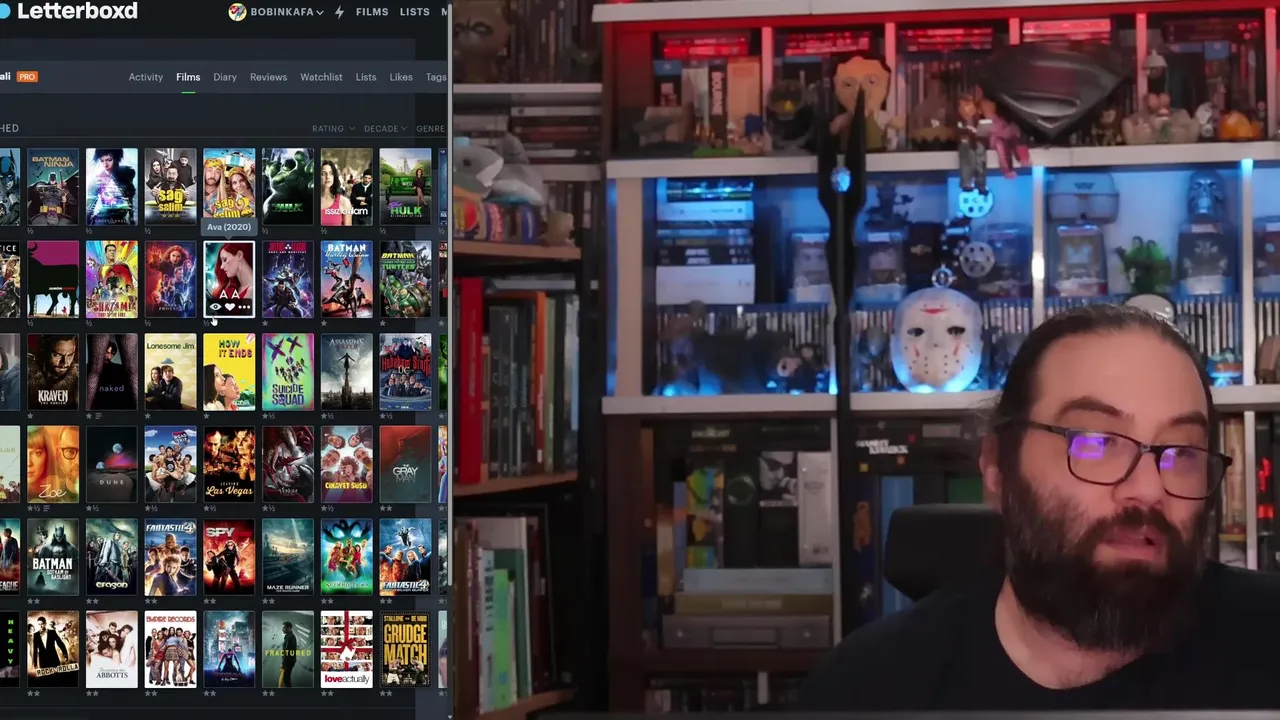Image resolution: width=1280 pixels, height=720 pixels.
Task: Click the Ava (2020) tooltip label
Action: (x=229, y=227)
